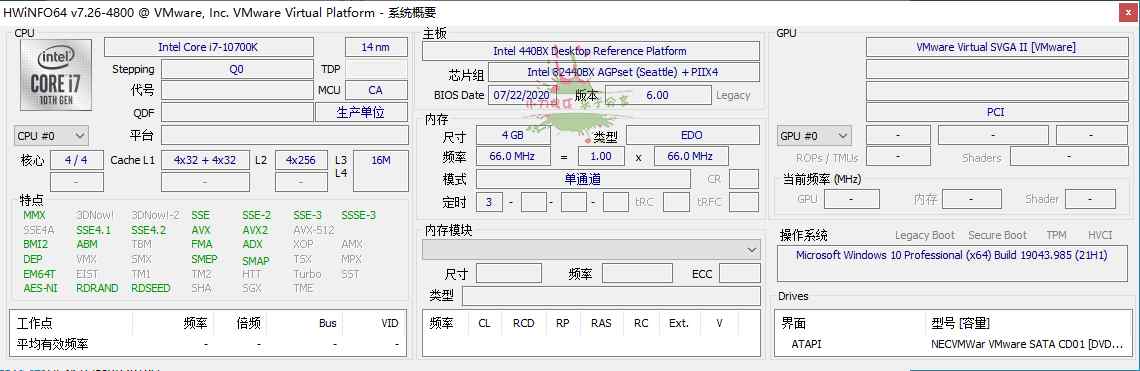This screenshot has height=371, width=1140.
Task: Click the 4 GB memory size field
Action: point(513,135)
